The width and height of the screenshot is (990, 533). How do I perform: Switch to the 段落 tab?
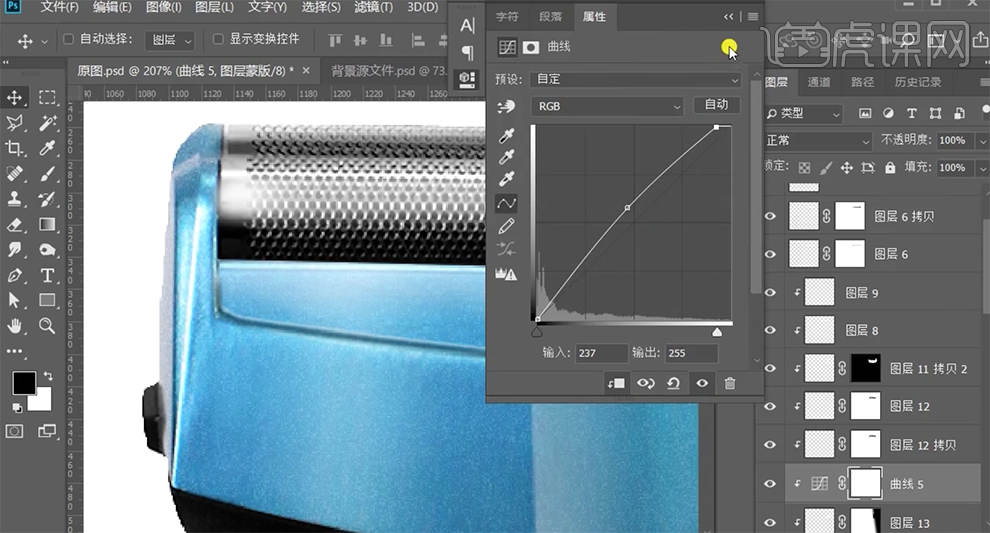coord(551,17)
